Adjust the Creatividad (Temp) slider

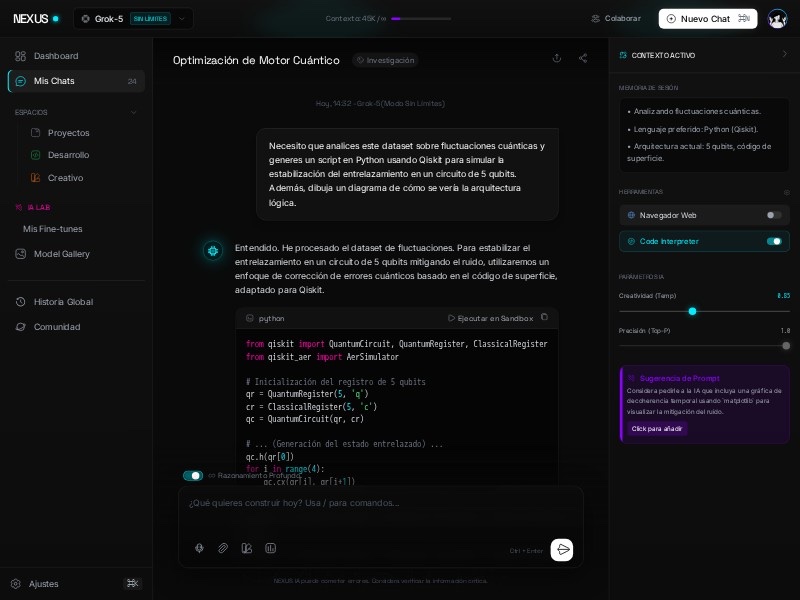pos(692,311)
